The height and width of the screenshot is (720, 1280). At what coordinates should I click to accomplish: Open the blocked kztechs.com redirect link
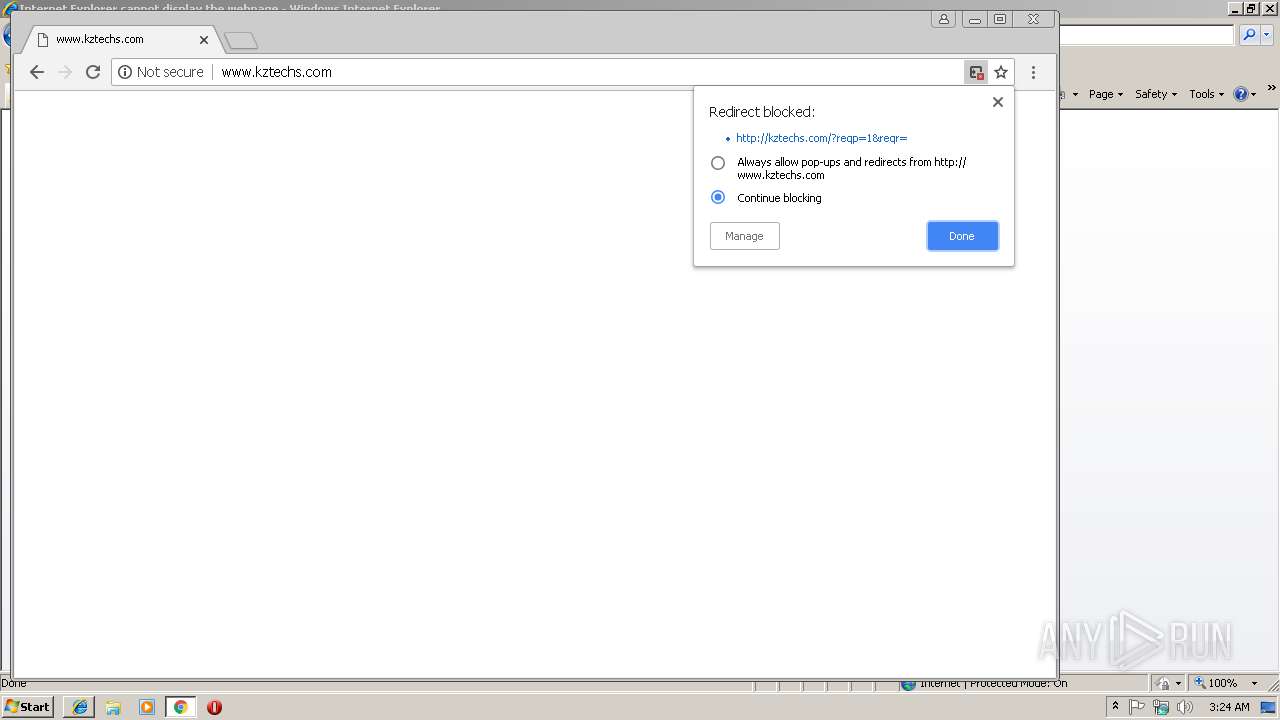click(x=821, y=138)
